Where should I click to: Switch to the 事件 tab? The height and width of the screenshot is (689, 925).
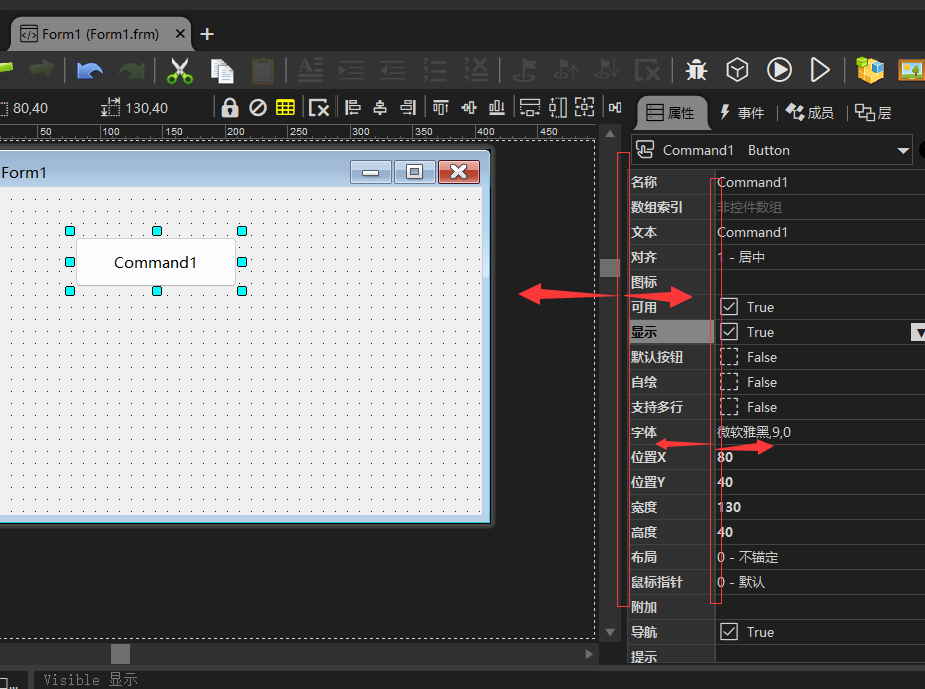(741, 113)
